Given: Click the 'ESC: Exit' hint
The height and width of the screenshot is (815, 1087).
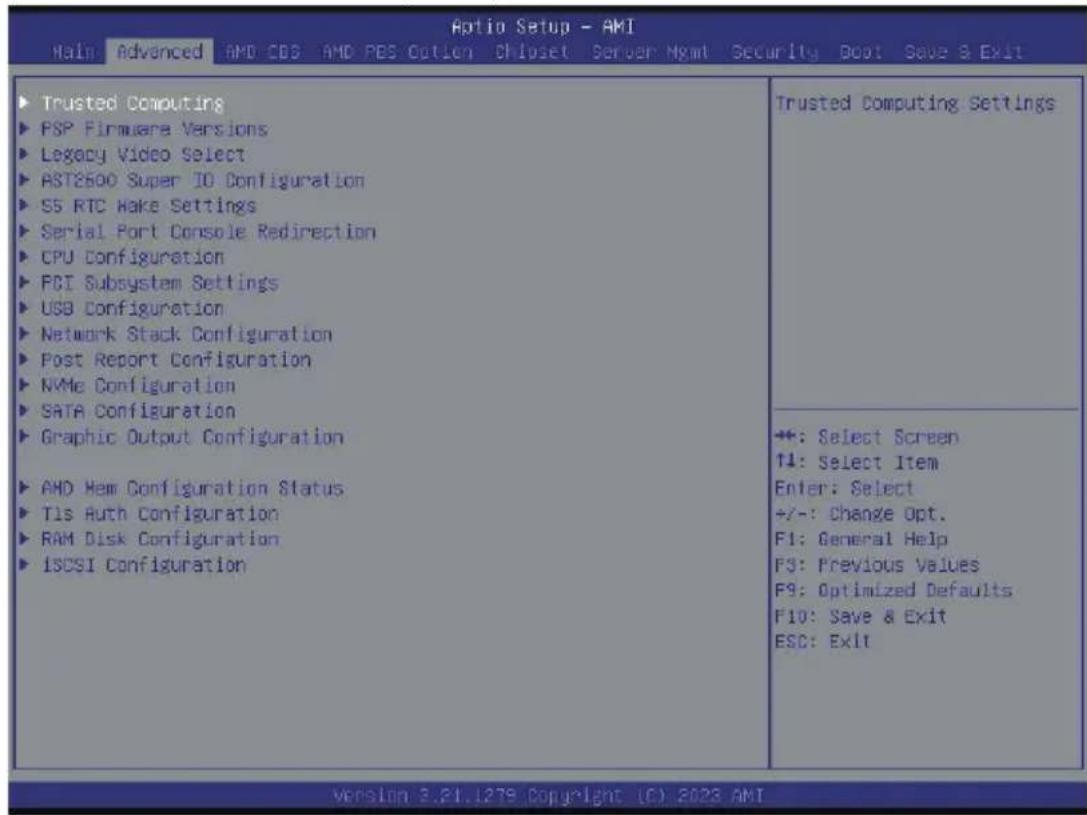Looking at the screenshot, I should [x=822, y=642].
